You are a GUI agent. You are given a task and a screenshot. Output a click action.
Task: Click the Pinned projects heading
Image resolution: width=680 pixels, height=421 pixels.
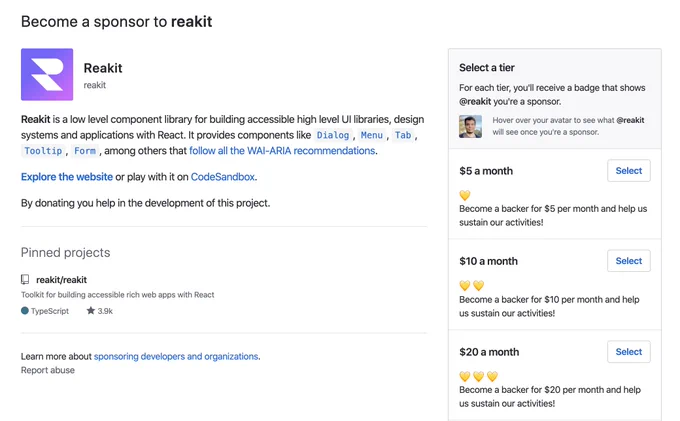[x=65, y=252]
